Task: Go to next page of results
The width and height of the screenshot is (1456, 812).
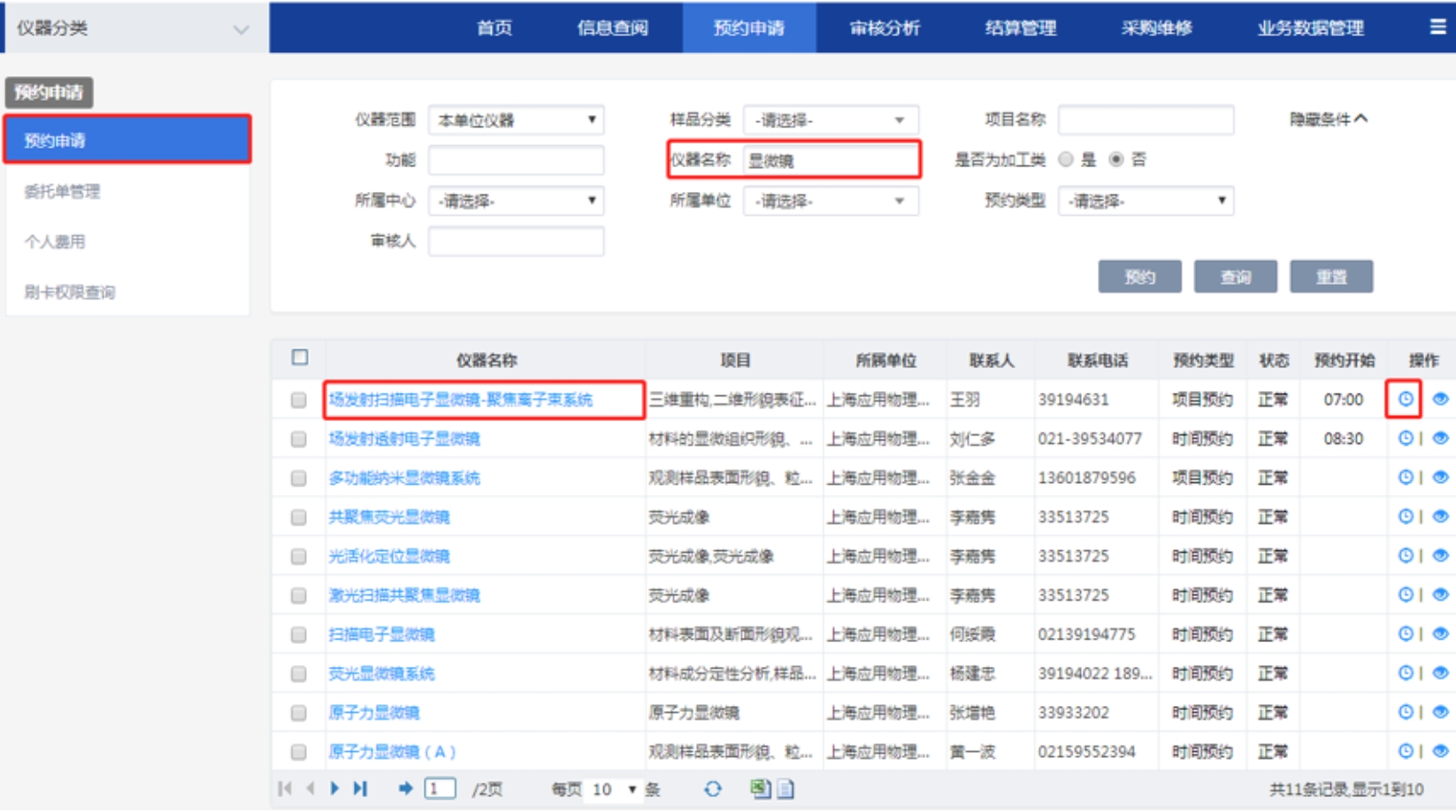Action: [x=334, y=788]
